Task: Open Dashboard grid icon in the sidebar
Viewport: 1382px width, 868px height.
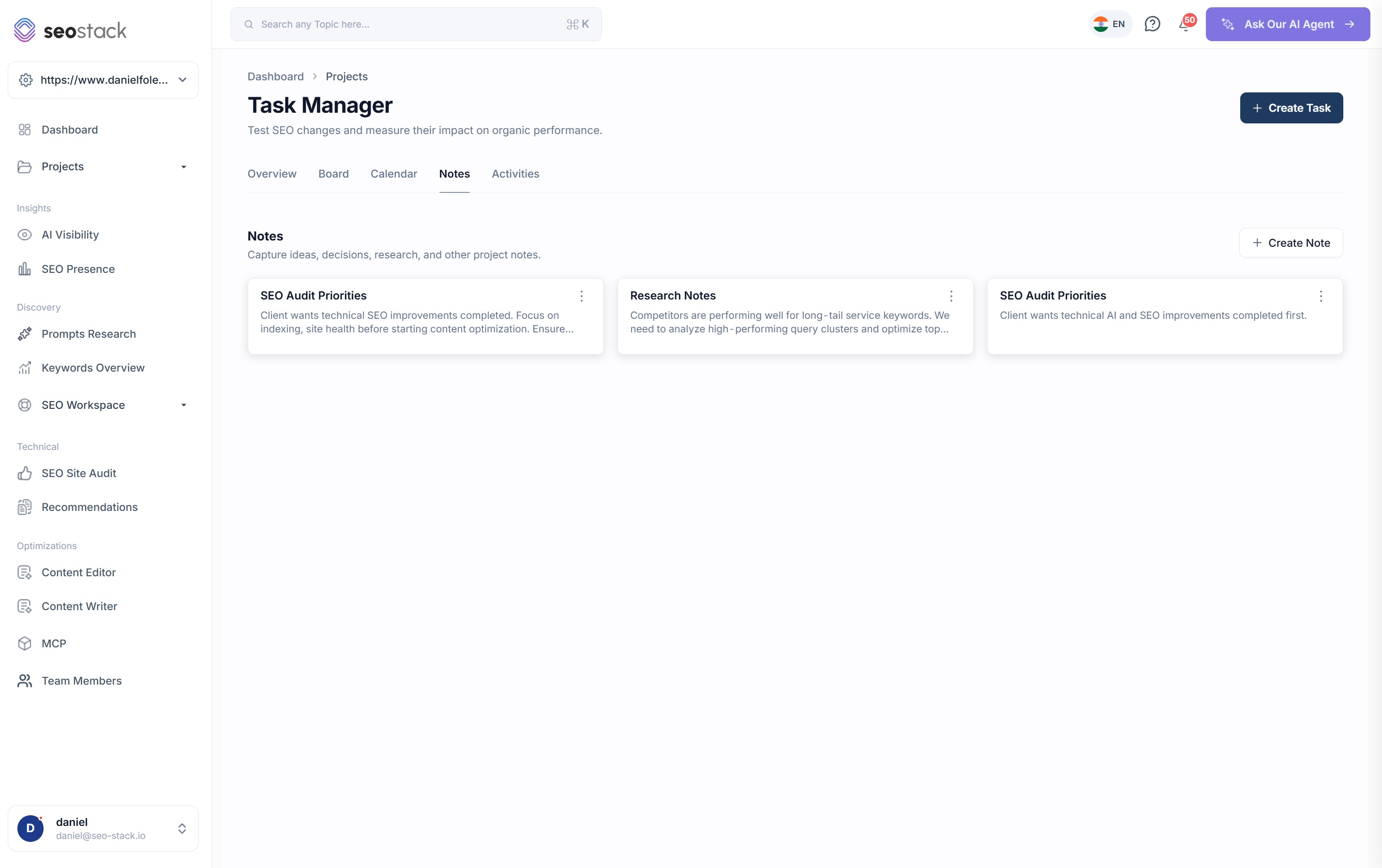Action: 25,130
